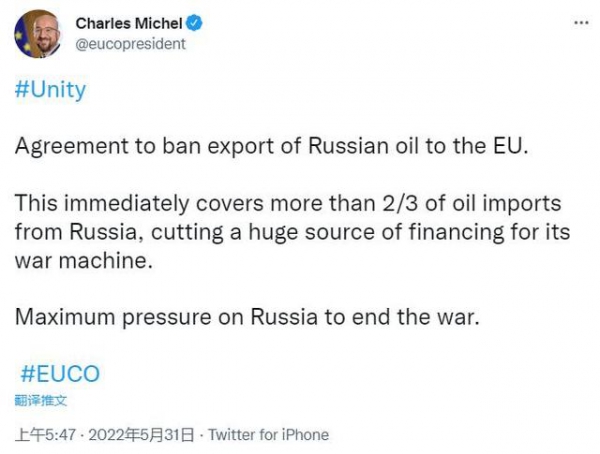The width and height of the screenshot is (600, 454).
Task: Open the @eucopresident handle link
Action: 129,44
